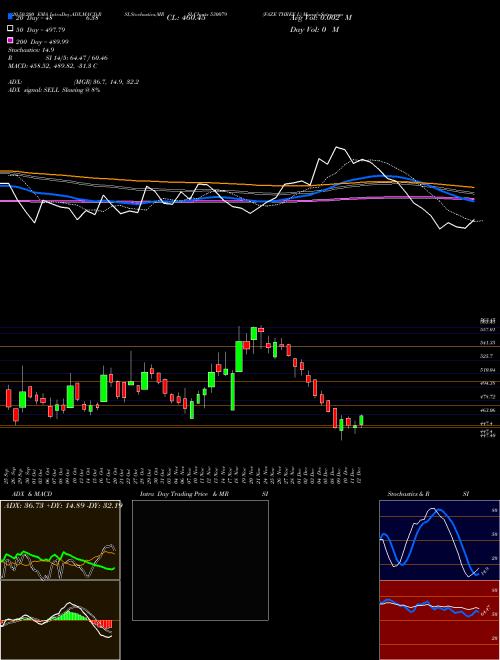Click the 'Avg Vol: 0.002 M' label
500x660 pixels.
pos(321,18)
